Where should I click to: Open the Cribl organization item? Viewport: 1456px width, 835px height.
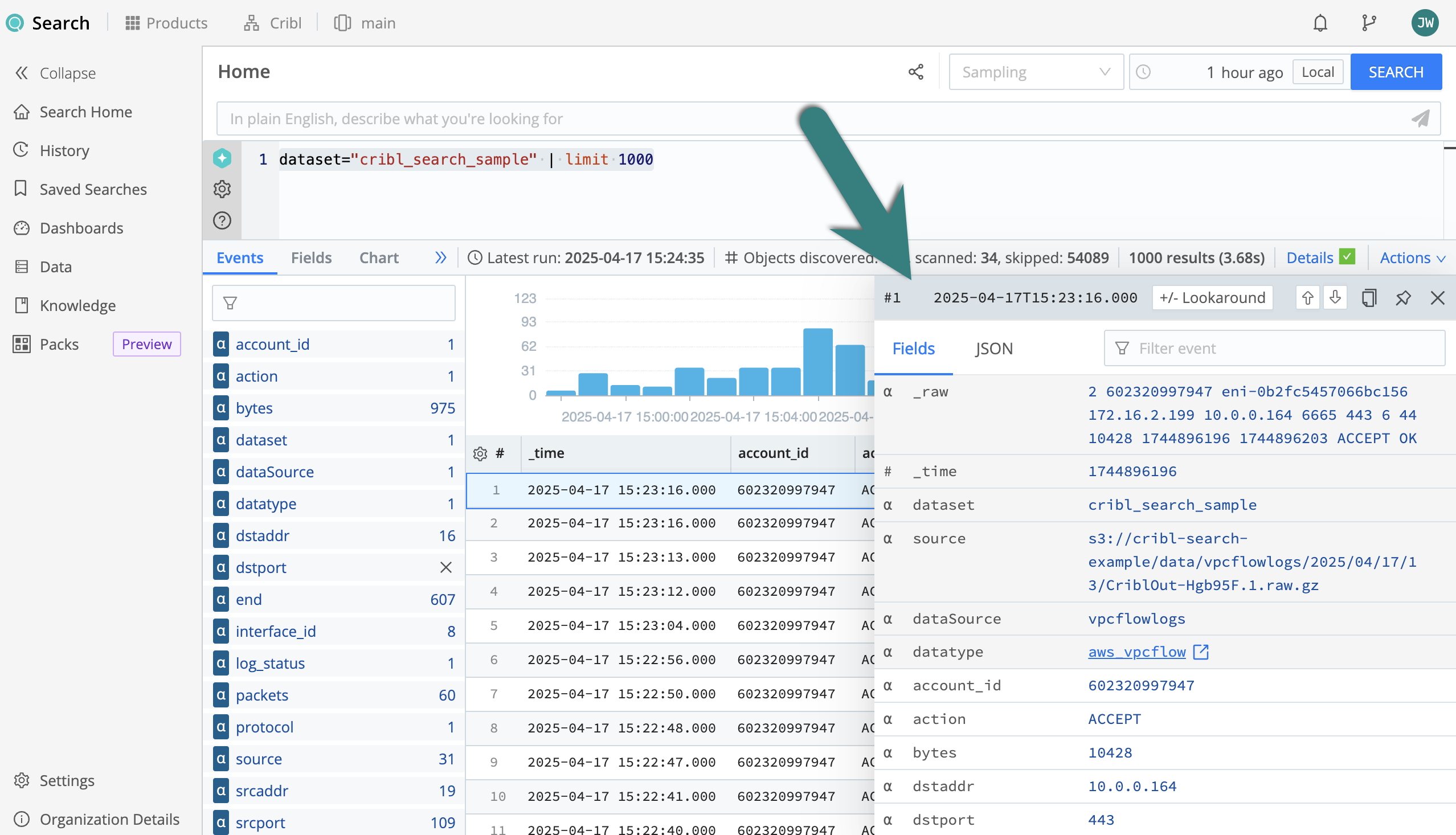tap(272, 23)
